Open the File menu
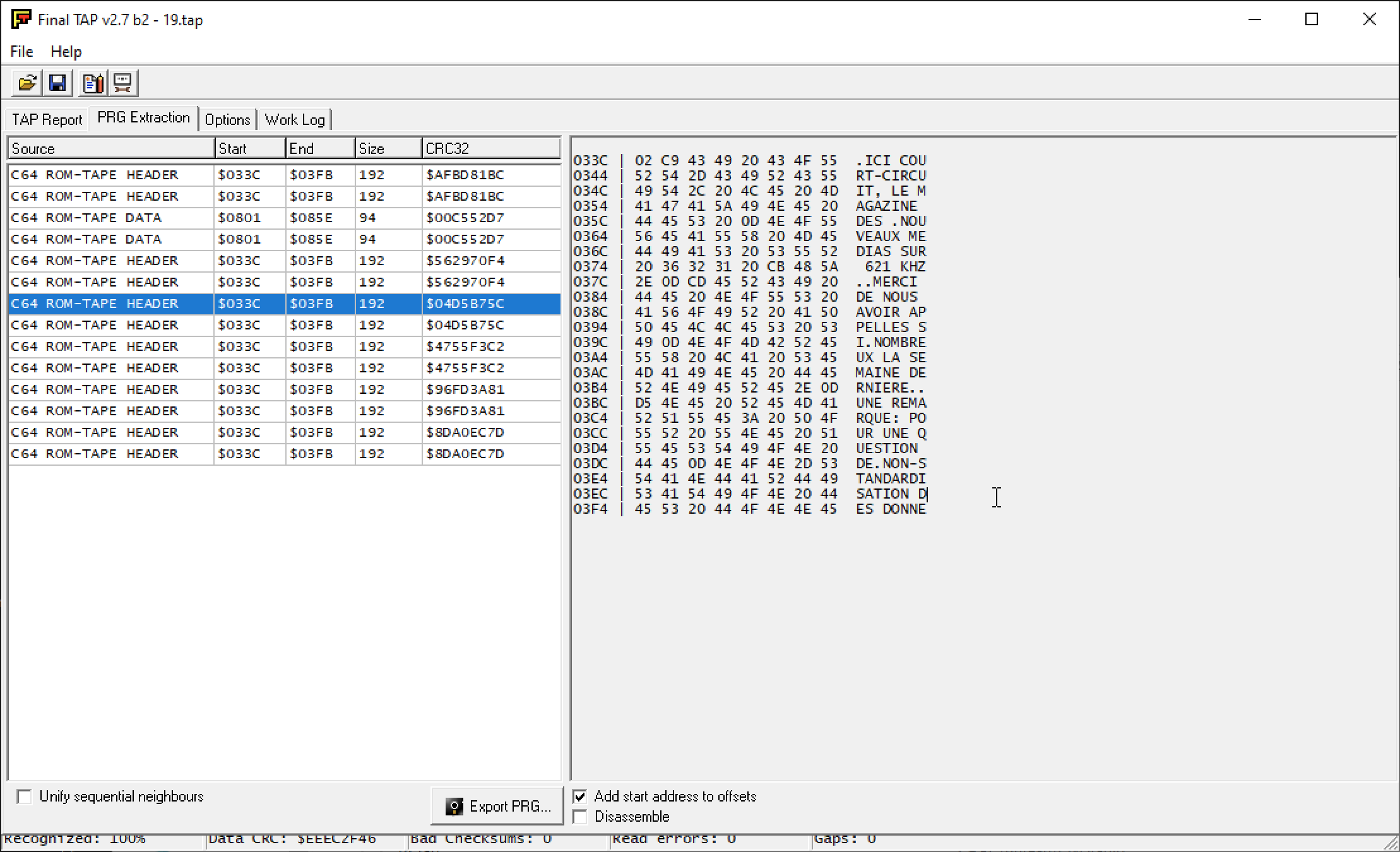Screen dimensions: 1400x852 pos(21,51)
